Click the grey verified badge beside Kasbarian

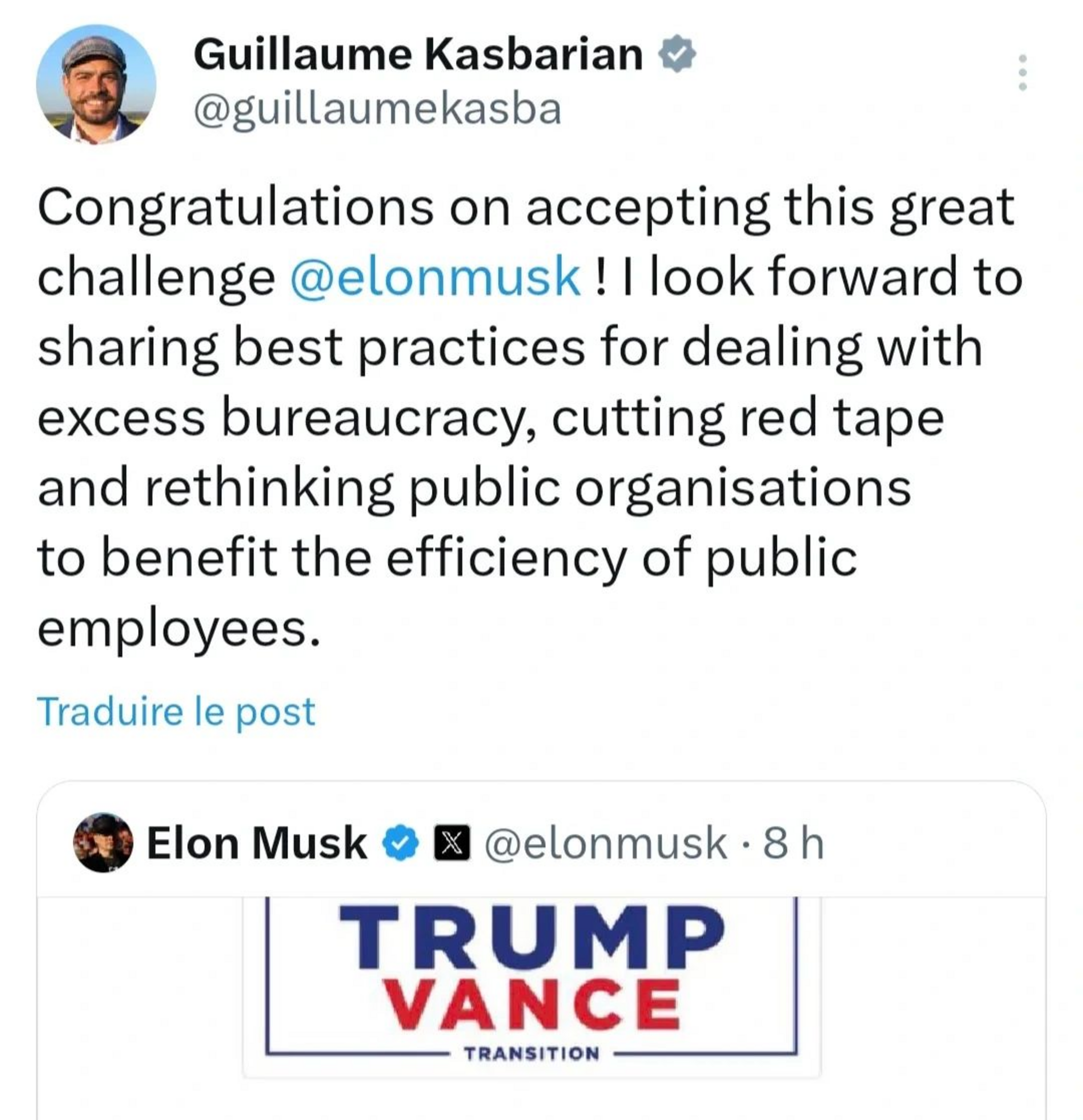pyautogui.click(x=677, y=54)
